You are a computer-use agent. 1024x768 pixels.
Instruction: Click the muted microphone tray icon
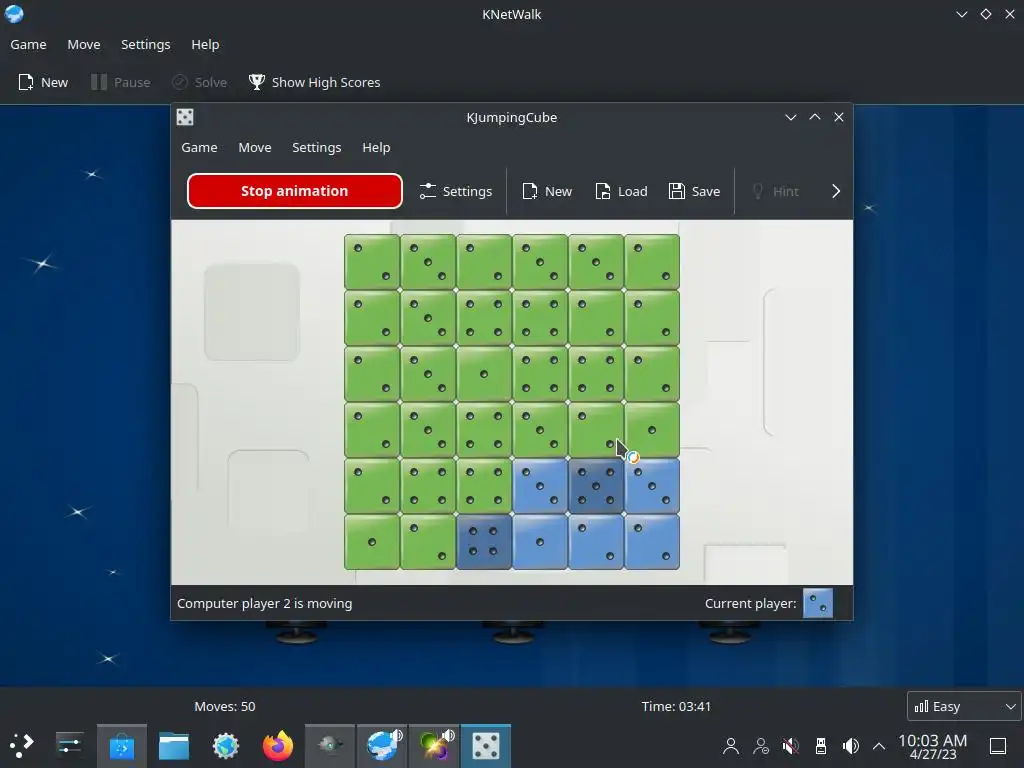click(x=791, y=746)
